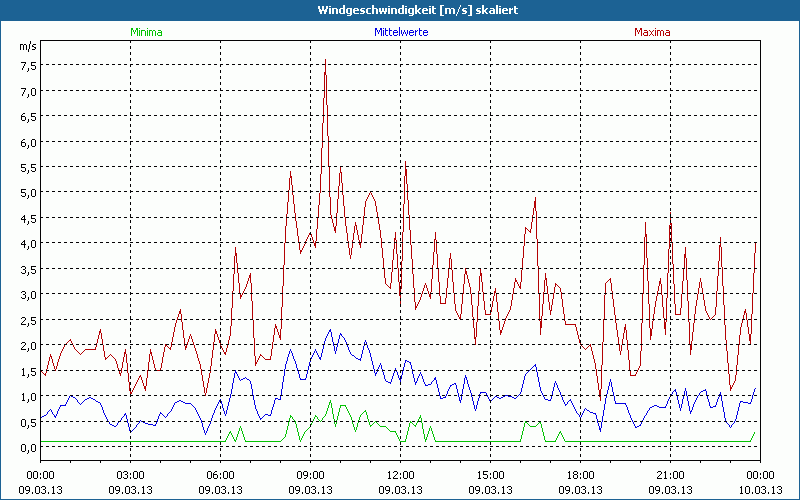Image resolution: width=800 pixels, height=500 pixels.
Task: Select the Mittelwerte legend label
Action: click(400, 32)
